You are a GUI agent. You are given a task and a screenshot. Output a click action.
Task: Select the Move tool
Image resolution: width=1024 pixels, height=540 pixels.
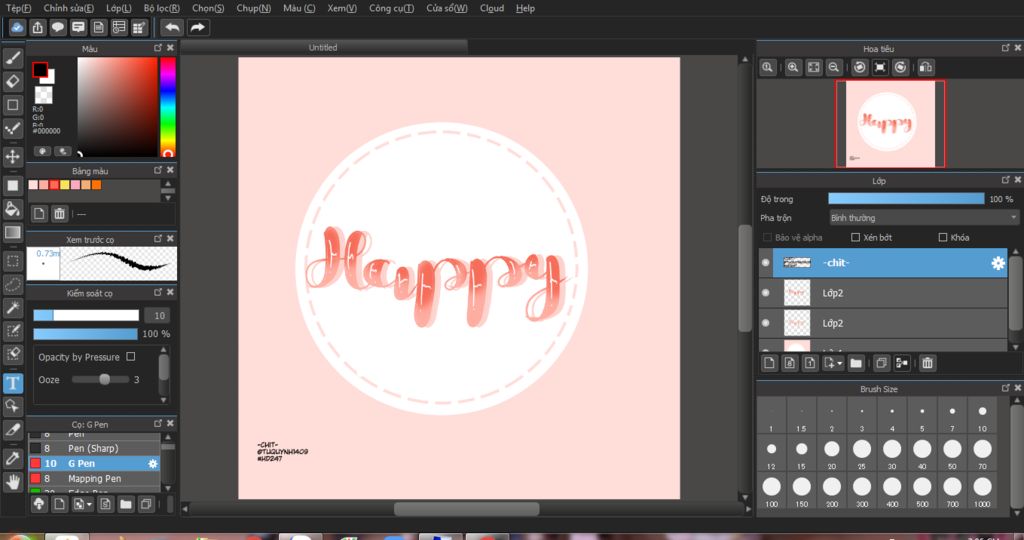(x=12, y=157)
